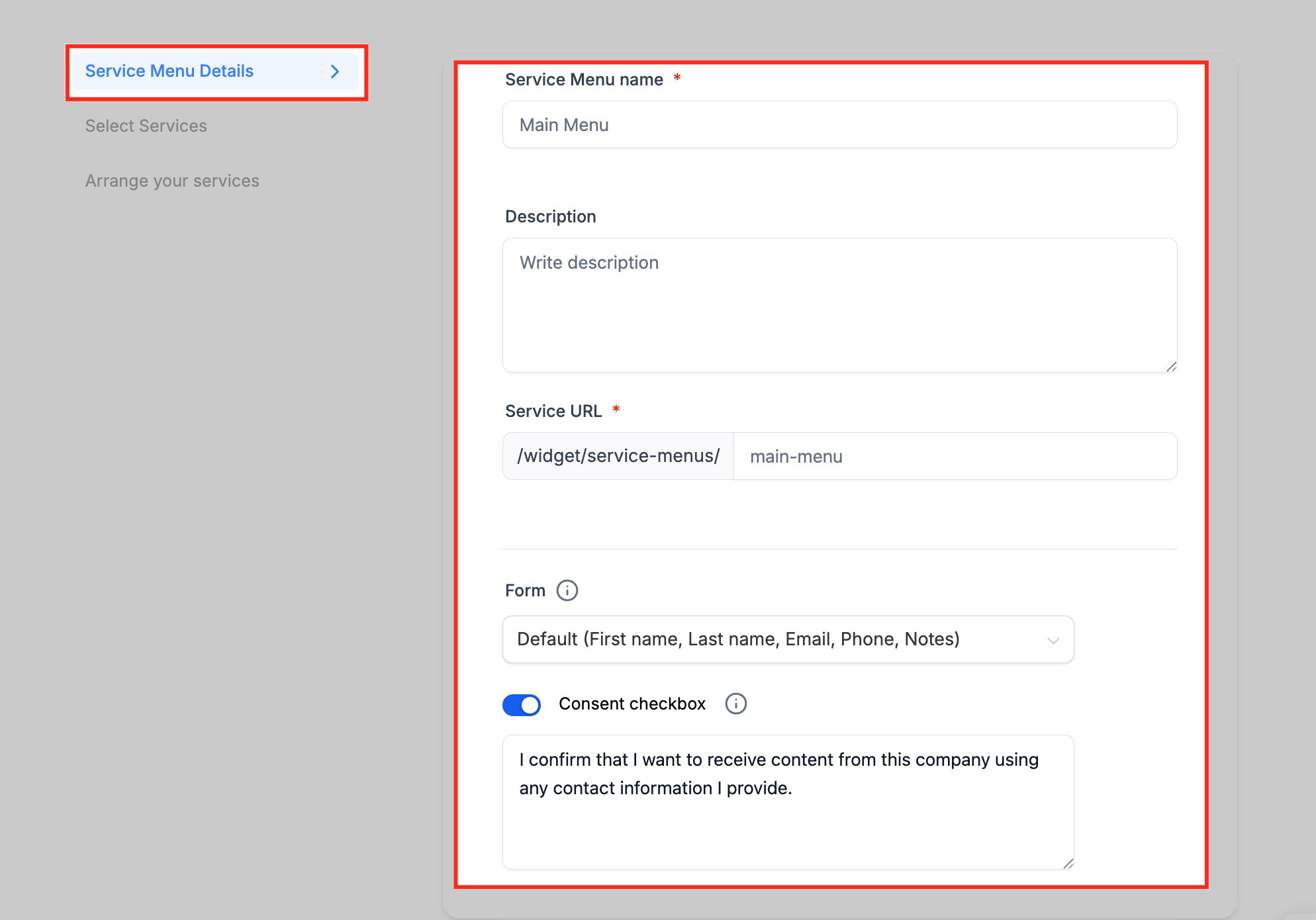
Task: Click the Form dropdown's down arrow
Action: pos(1053,640)
